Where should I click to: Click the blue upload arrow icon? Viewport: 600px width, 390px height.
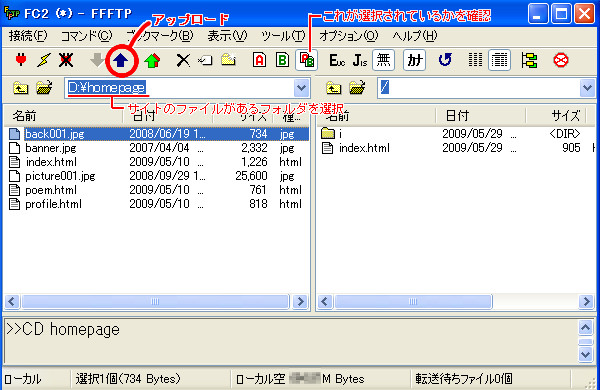tap(121, 60)
